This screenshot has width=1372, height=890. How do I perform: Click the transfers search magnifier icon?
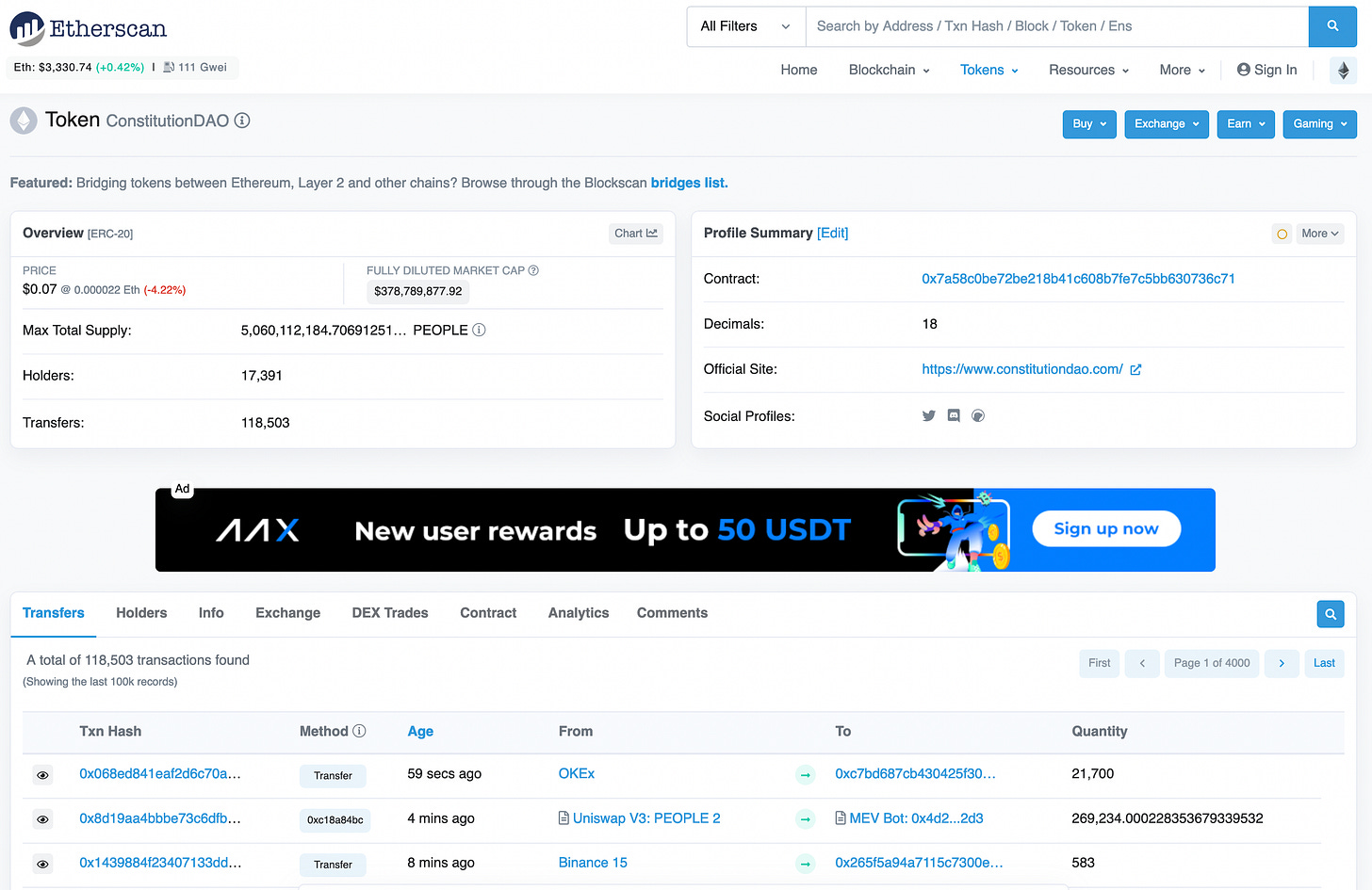[x=1331, y=614]
